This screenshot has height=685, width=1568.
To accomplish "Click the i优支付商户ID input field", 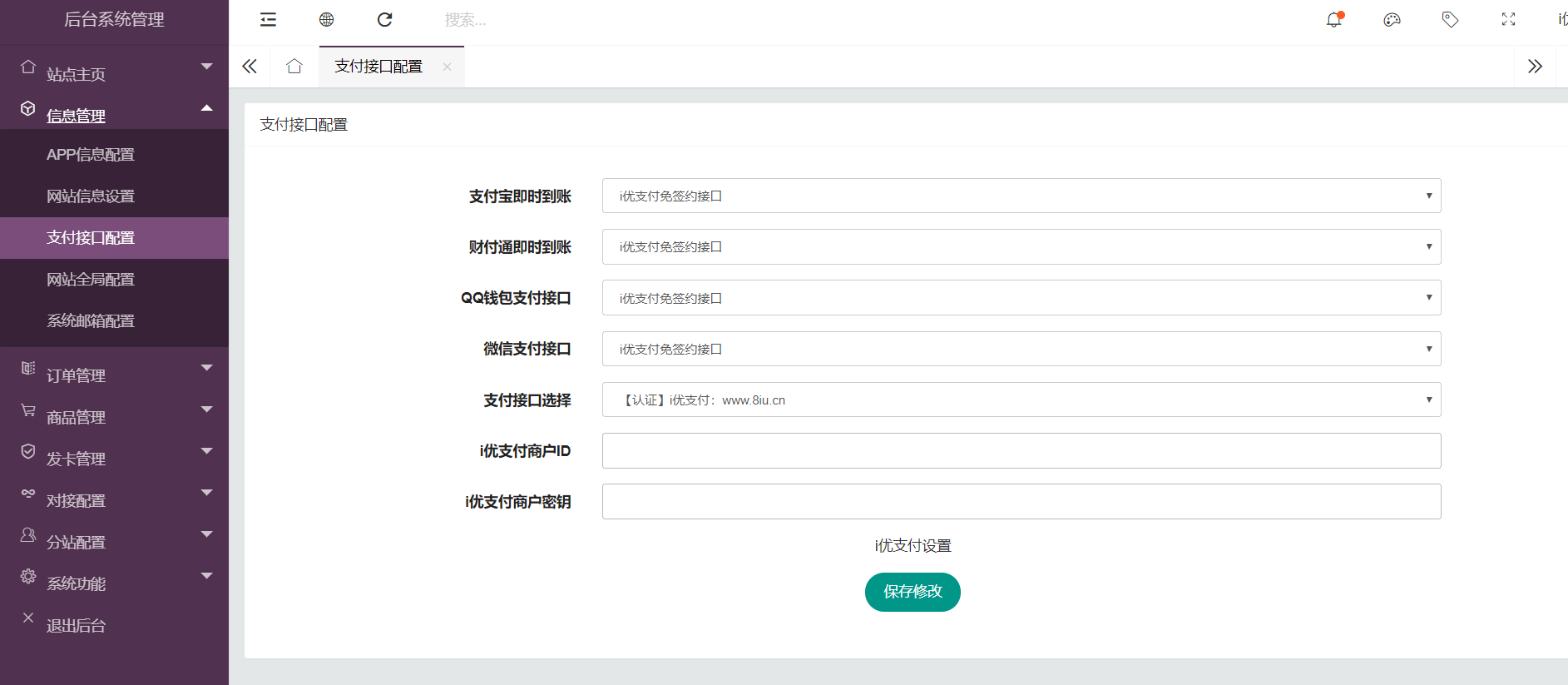I will (1021, 451).
